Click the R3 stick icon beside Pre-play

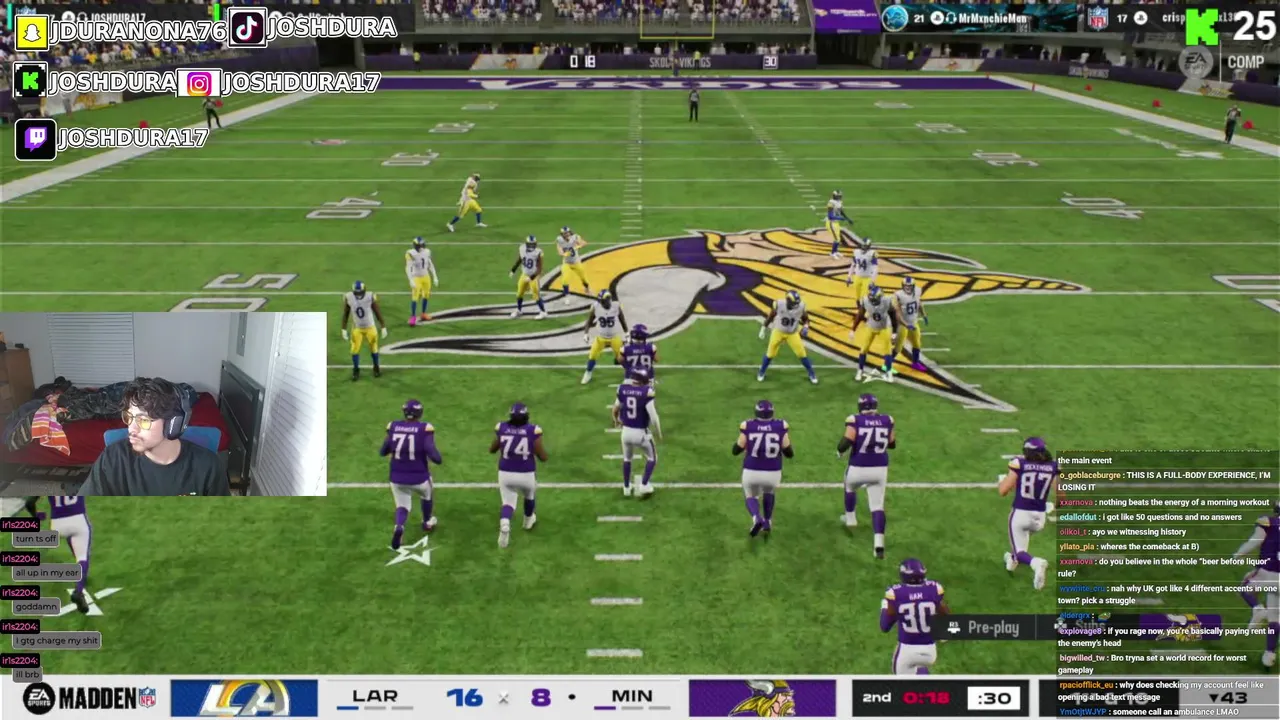953,627
